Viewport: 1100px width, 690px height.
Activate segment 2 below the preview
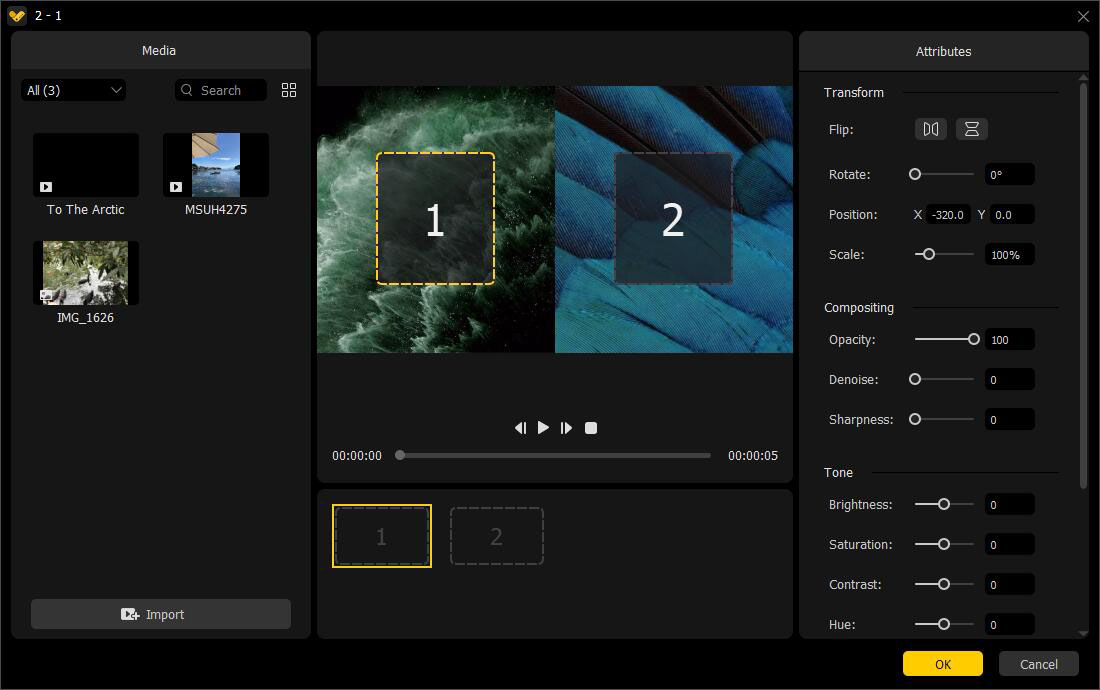(497, 535)
